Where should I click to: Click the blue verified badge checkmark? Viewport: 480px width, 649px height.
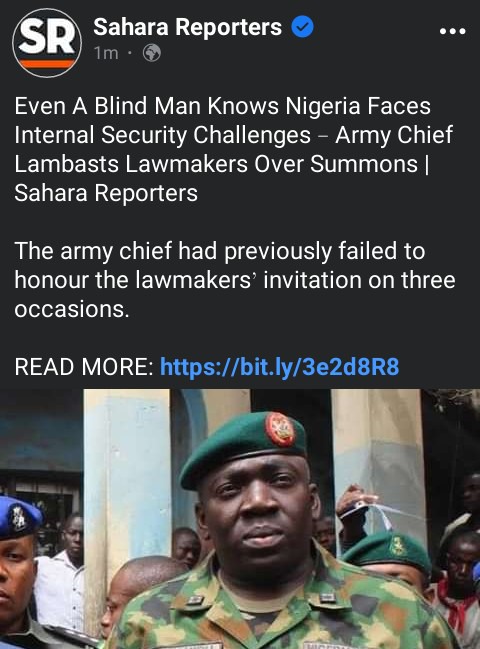(x=302, y=27)
